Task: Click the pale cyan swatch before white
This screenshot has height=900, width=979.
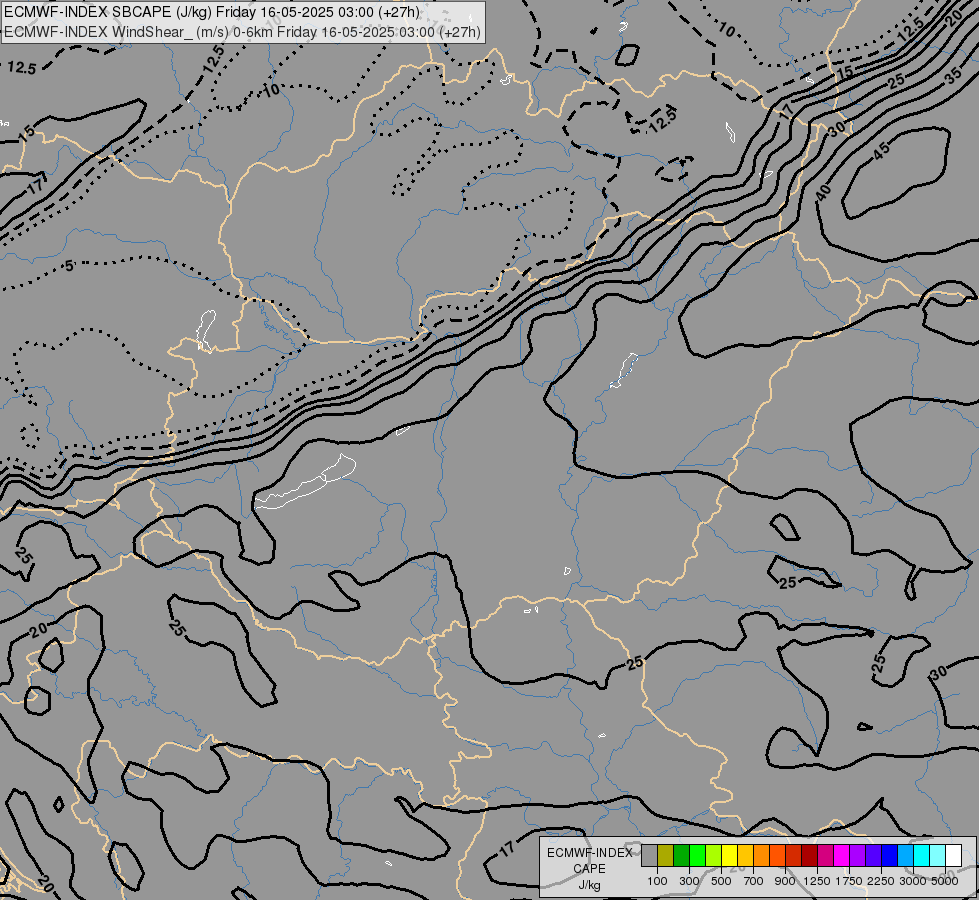Action: 938,855
